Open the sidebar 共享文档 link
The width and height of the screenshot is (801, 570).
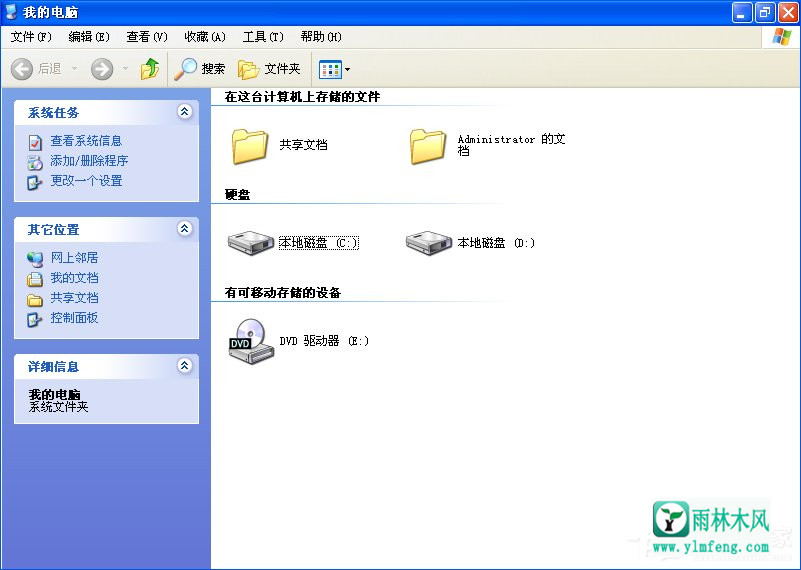pos(74,298)
